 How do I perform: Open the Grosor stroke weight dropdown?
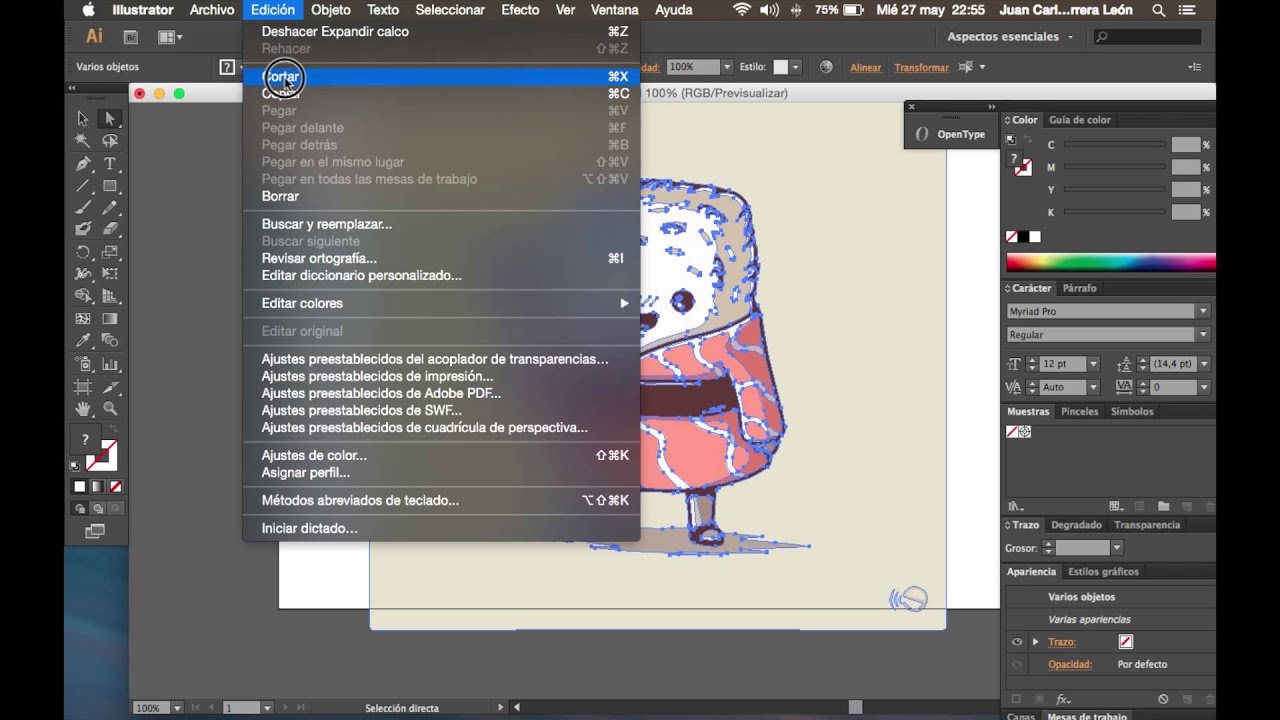1117,548
